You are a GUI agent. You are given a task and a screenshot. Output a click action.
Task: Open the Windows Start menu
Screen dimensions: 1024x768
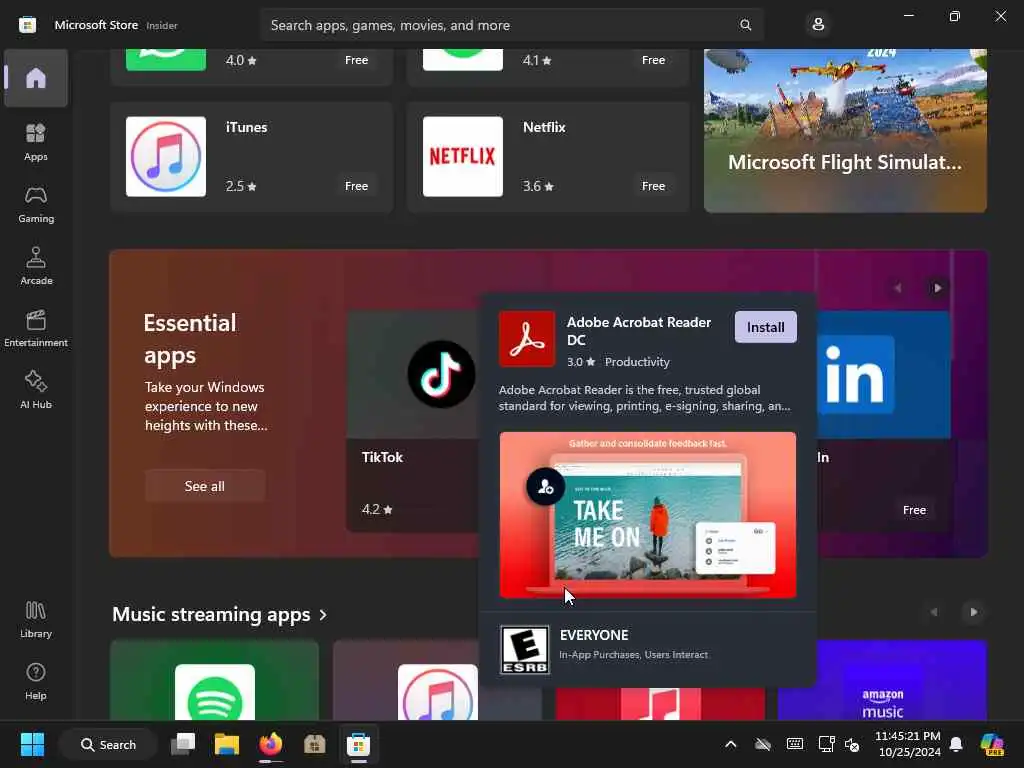coord(32,744)
